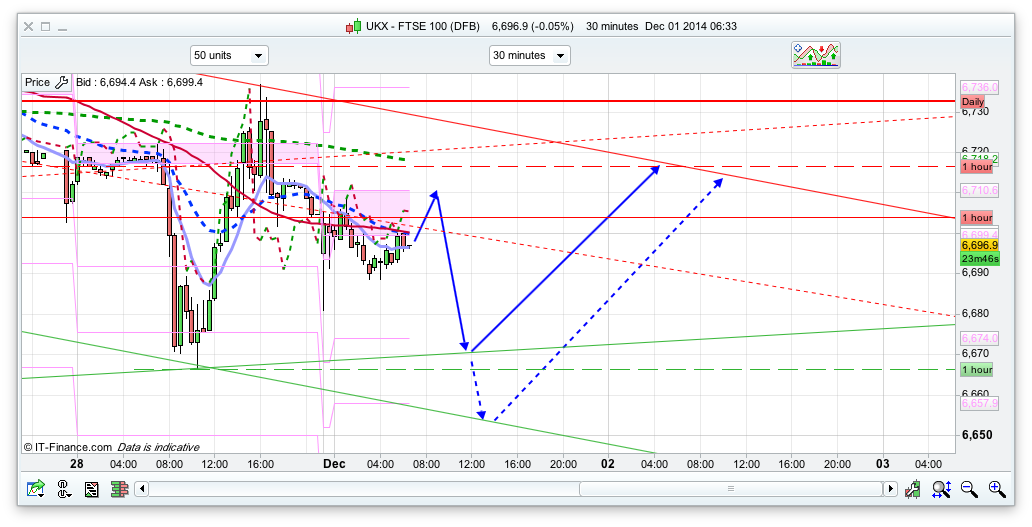Click the 28 date label on time axis
Screen dimensions: 1032x527
(77, 464)
